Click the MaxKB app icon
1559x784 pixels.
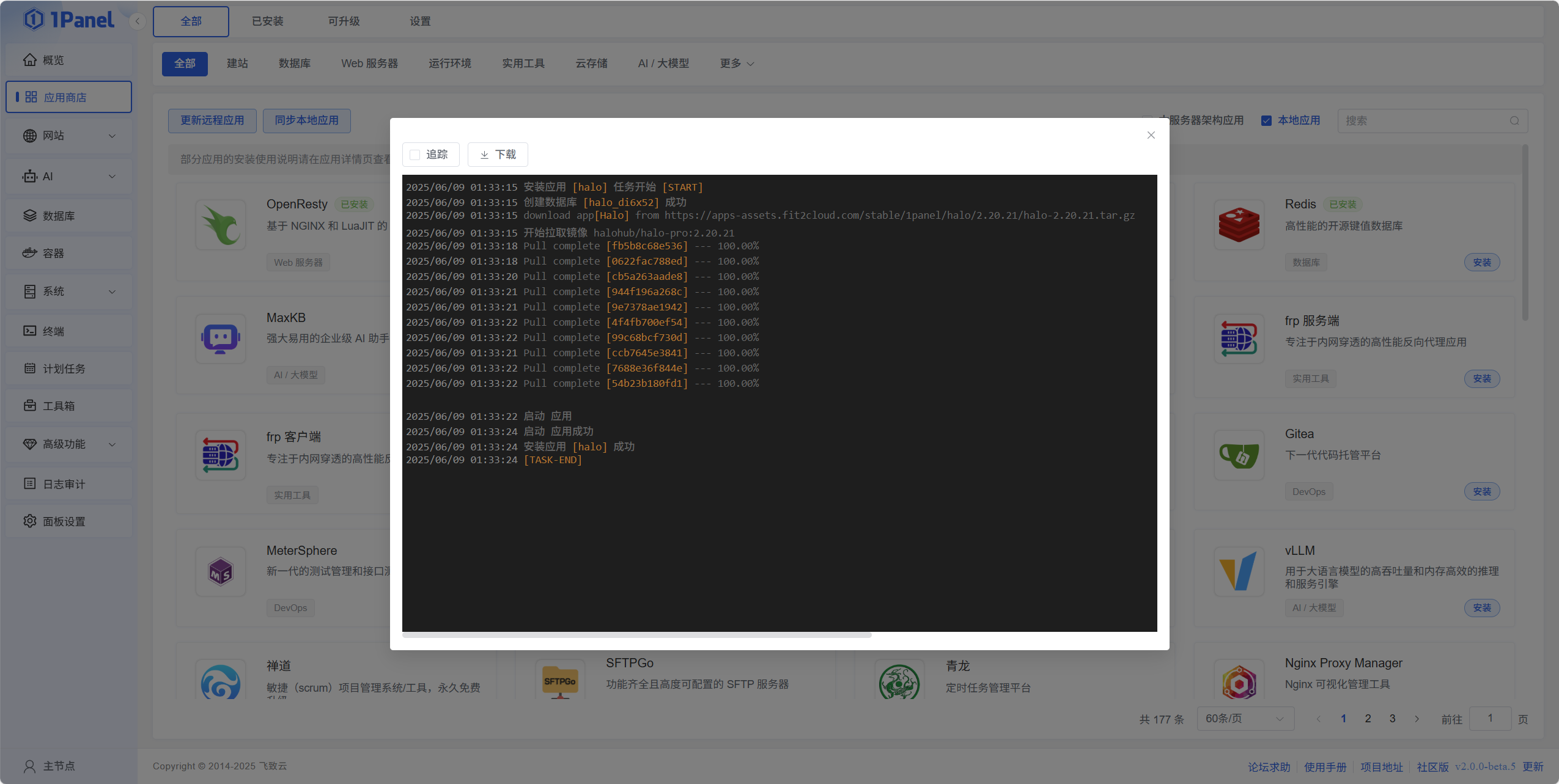(221, 339)
